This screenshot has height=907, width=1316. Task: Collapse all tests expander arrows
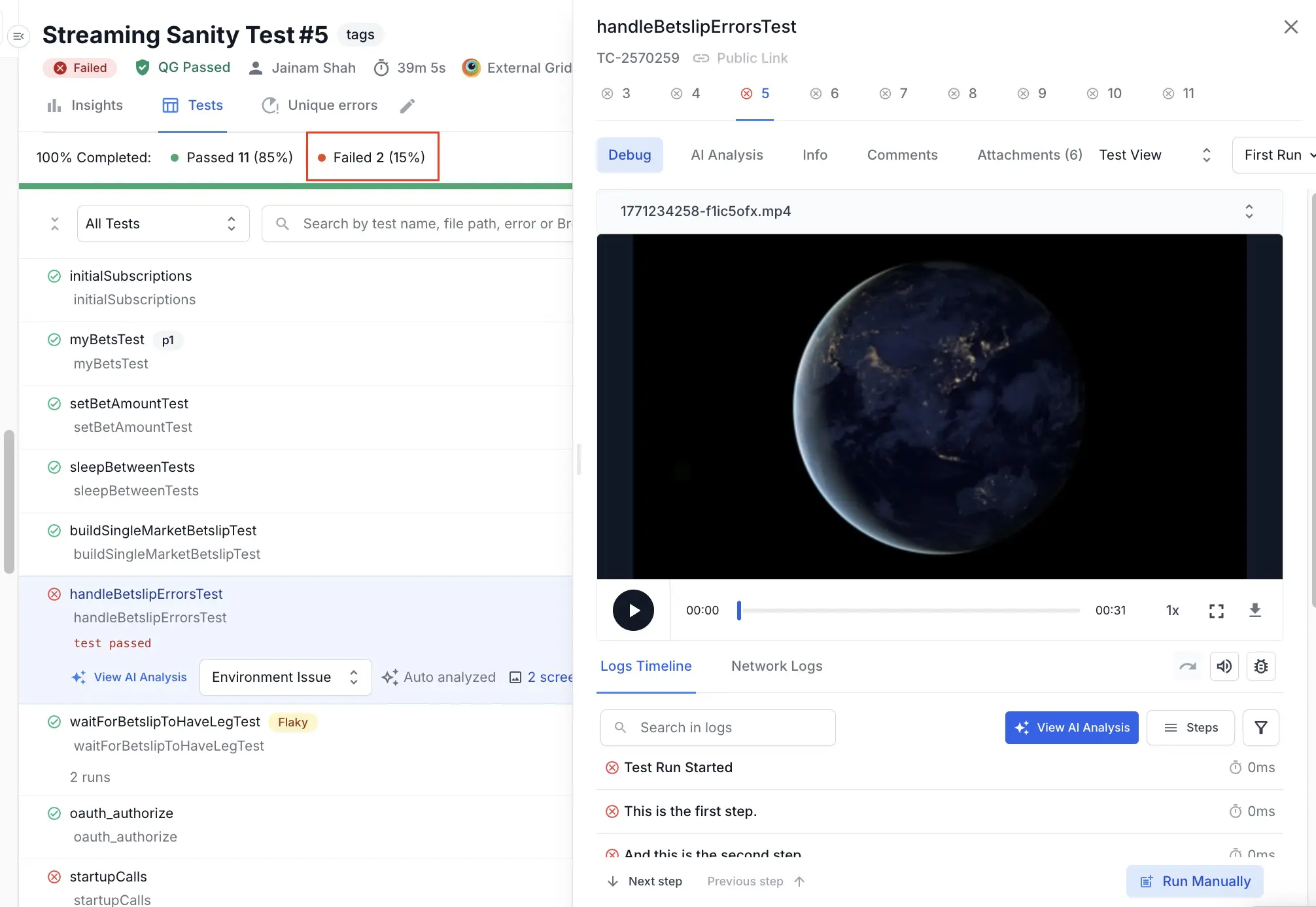pos(55,224)
